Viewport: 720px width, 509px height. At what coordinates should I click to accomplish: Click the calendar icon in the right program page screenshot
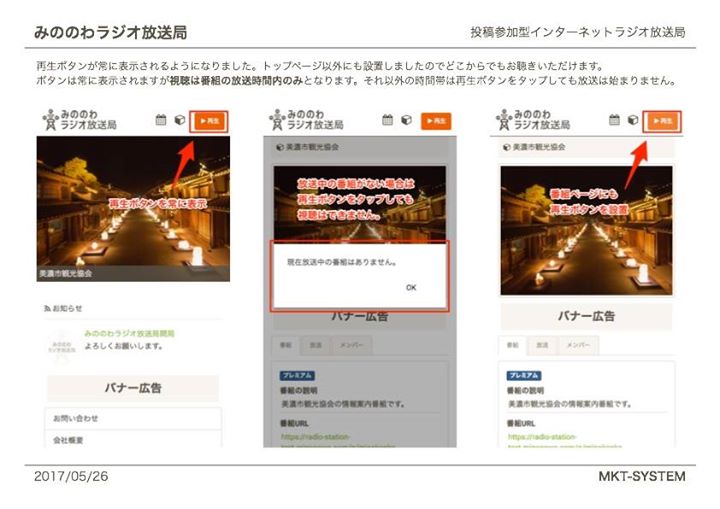tap(614, 120)
